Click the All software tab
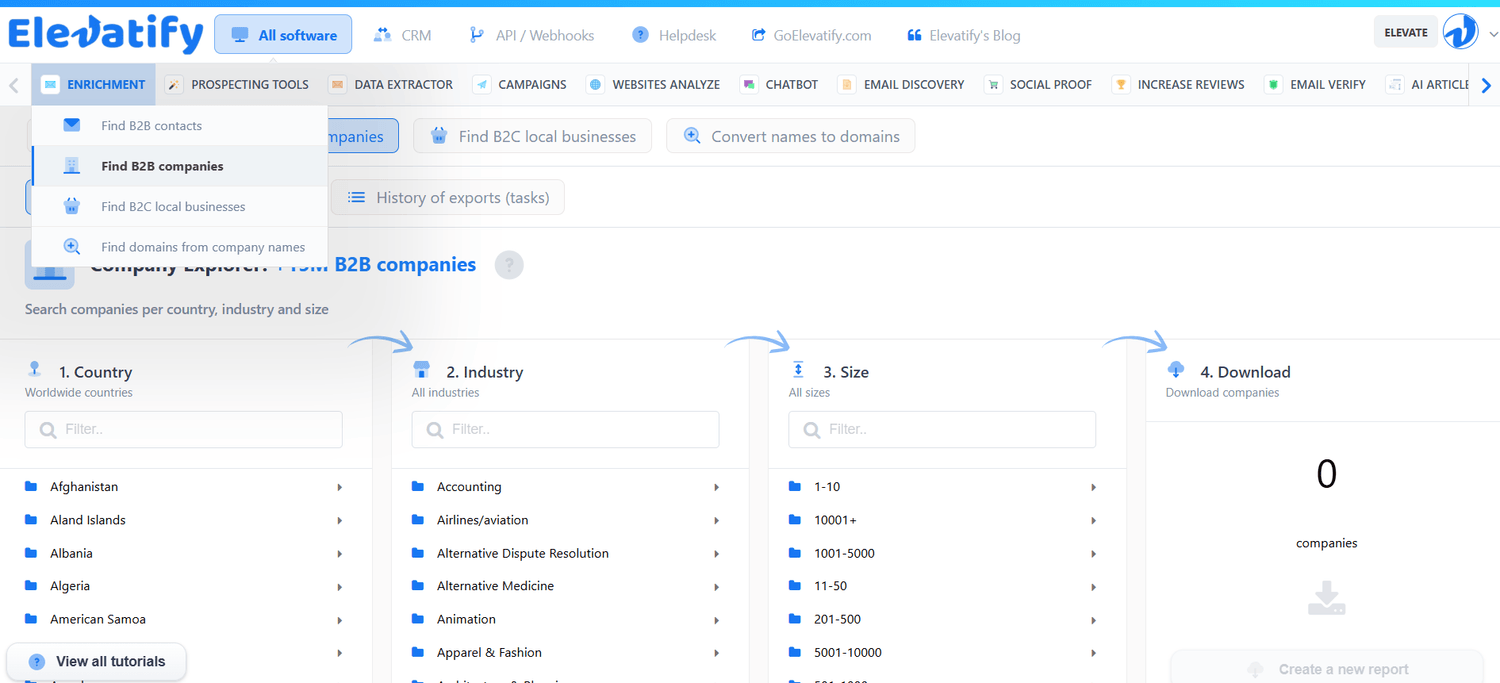 point(283,35)
